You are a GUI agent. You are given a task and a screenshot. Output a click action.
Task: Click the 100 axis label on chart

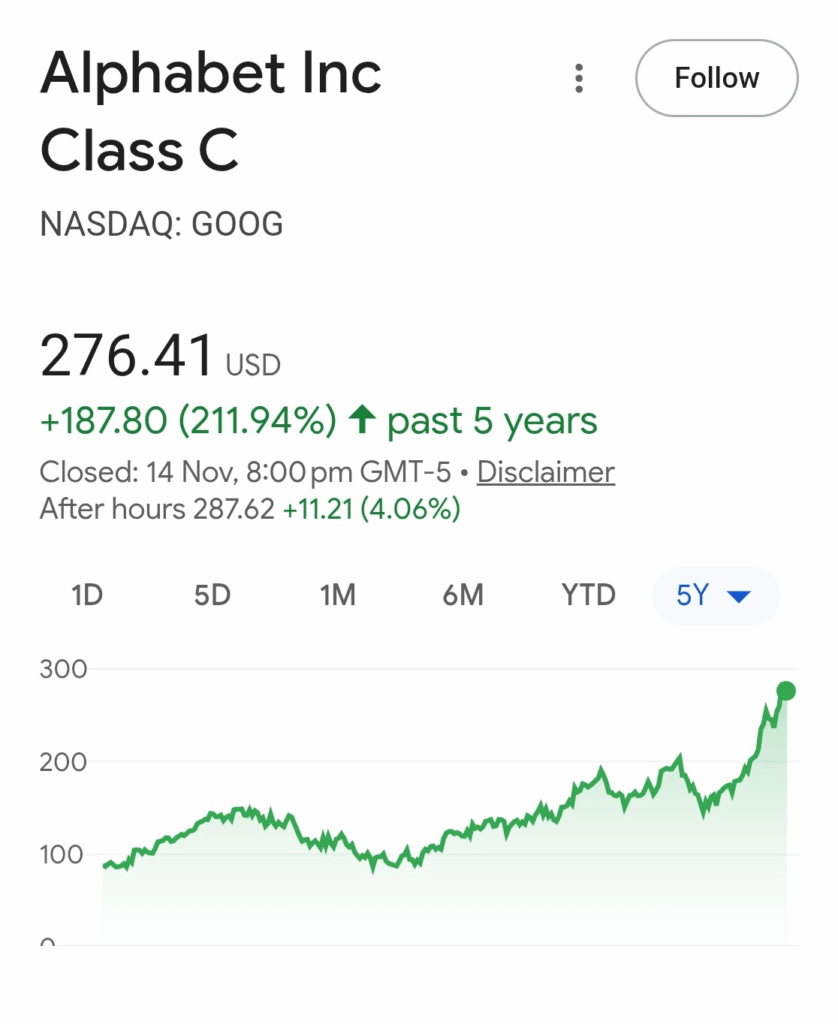pos(63,855)
